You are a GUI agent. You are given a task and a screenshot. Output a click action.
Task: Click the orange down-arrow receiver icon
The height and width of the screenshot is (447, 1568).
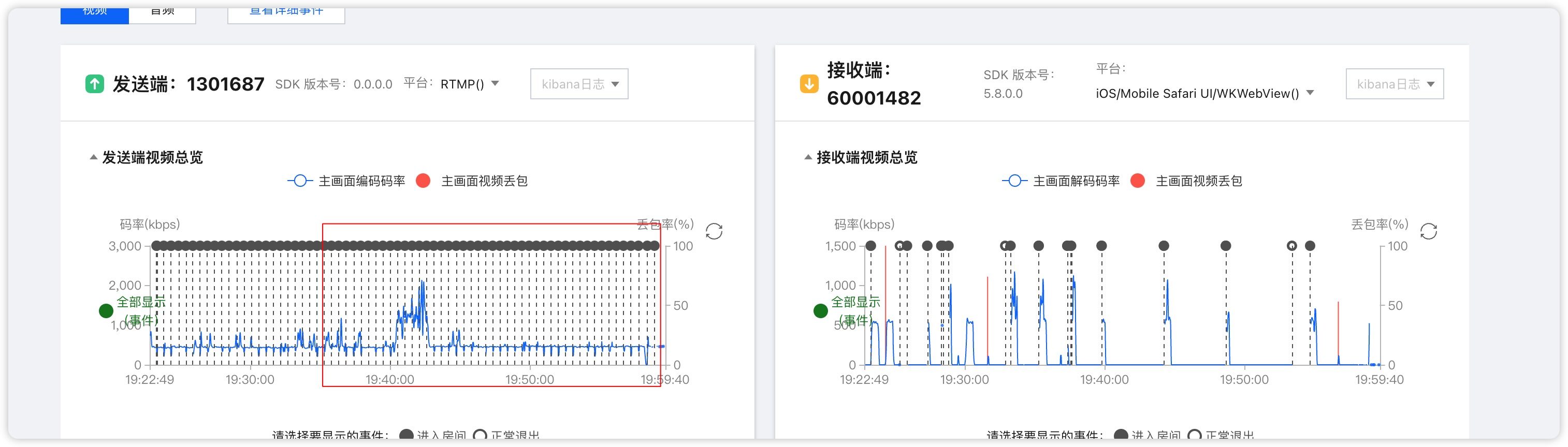point(808,84)
